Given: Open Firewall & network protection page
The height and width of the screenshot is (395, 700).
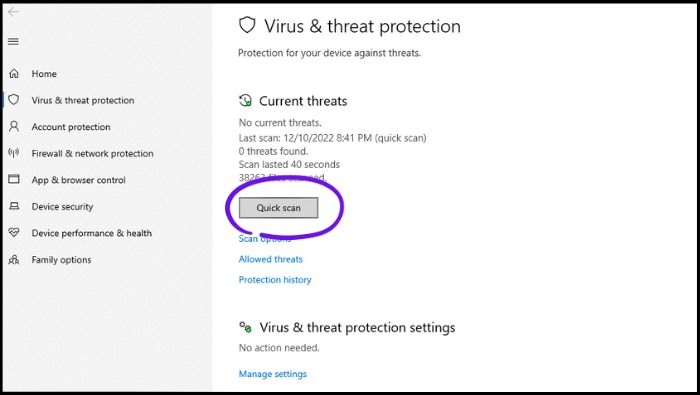Looking at the screenshot, I should pyautogui.click(x=92, y=154).
